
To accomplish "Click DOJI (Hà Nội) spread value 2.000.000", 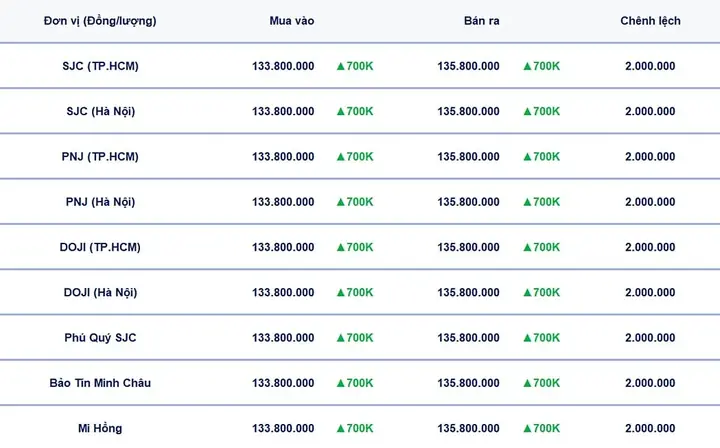I will click(650, 292).
